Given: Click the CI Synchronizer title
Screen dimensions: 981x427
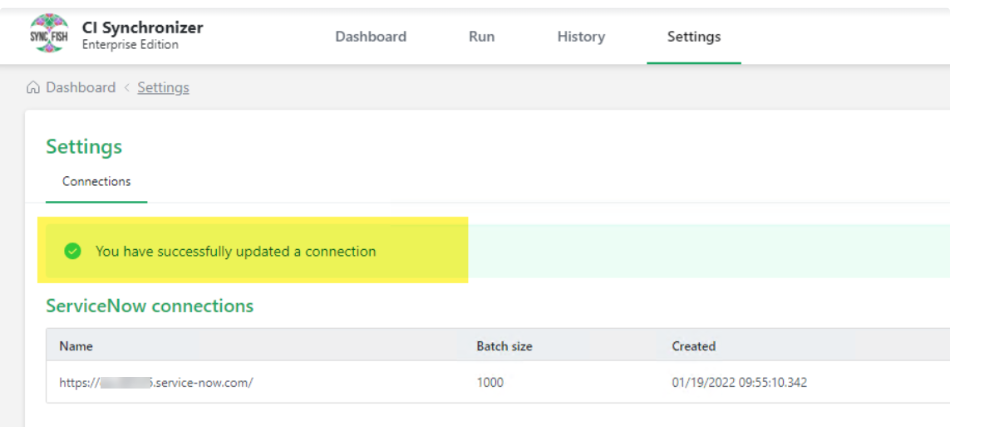Looking at the screenshot, I should [x=143, y=28].
